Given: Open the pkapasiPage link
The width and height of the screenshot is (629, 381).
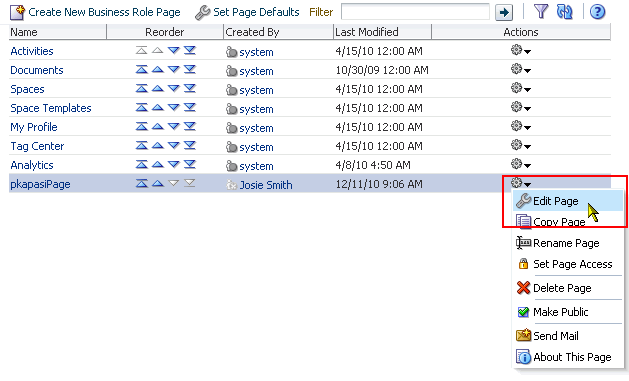Looking at the screenshot, I should 40,184.
